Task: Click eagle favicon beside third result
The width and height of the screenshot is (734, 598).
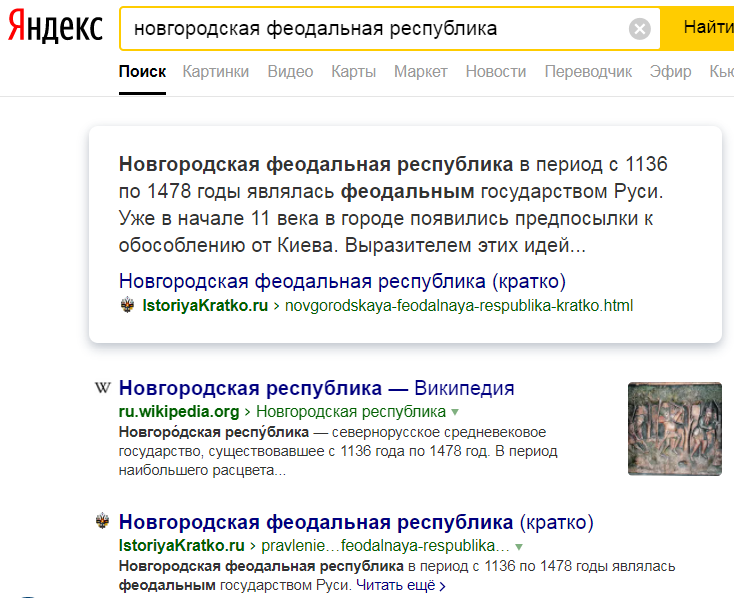Action: pyautogui.click(x=103, y=521)
